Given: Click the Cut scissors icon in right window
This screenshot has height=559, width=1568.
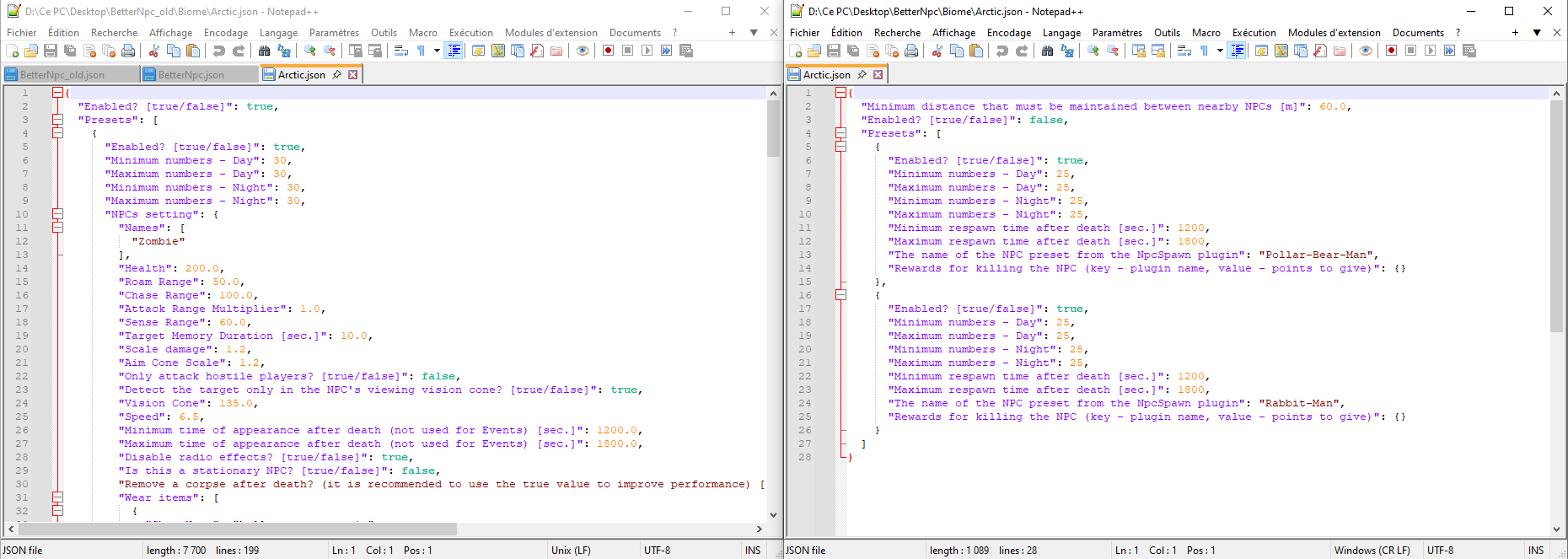Looking at the screenshot, I should point(937,51).
